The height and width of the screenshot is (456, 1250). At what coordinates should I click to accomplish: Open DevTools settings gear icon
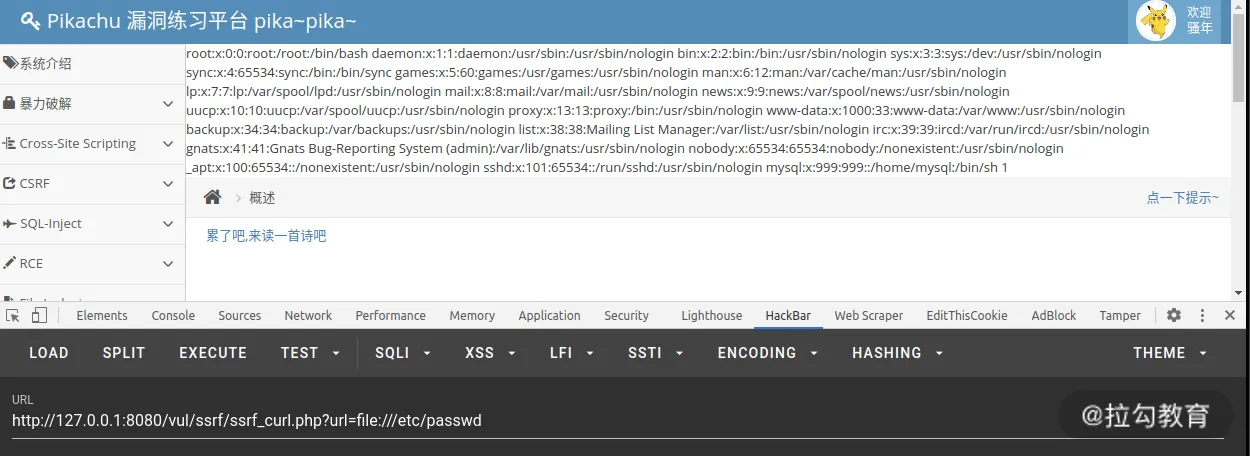coord(1174,315)
